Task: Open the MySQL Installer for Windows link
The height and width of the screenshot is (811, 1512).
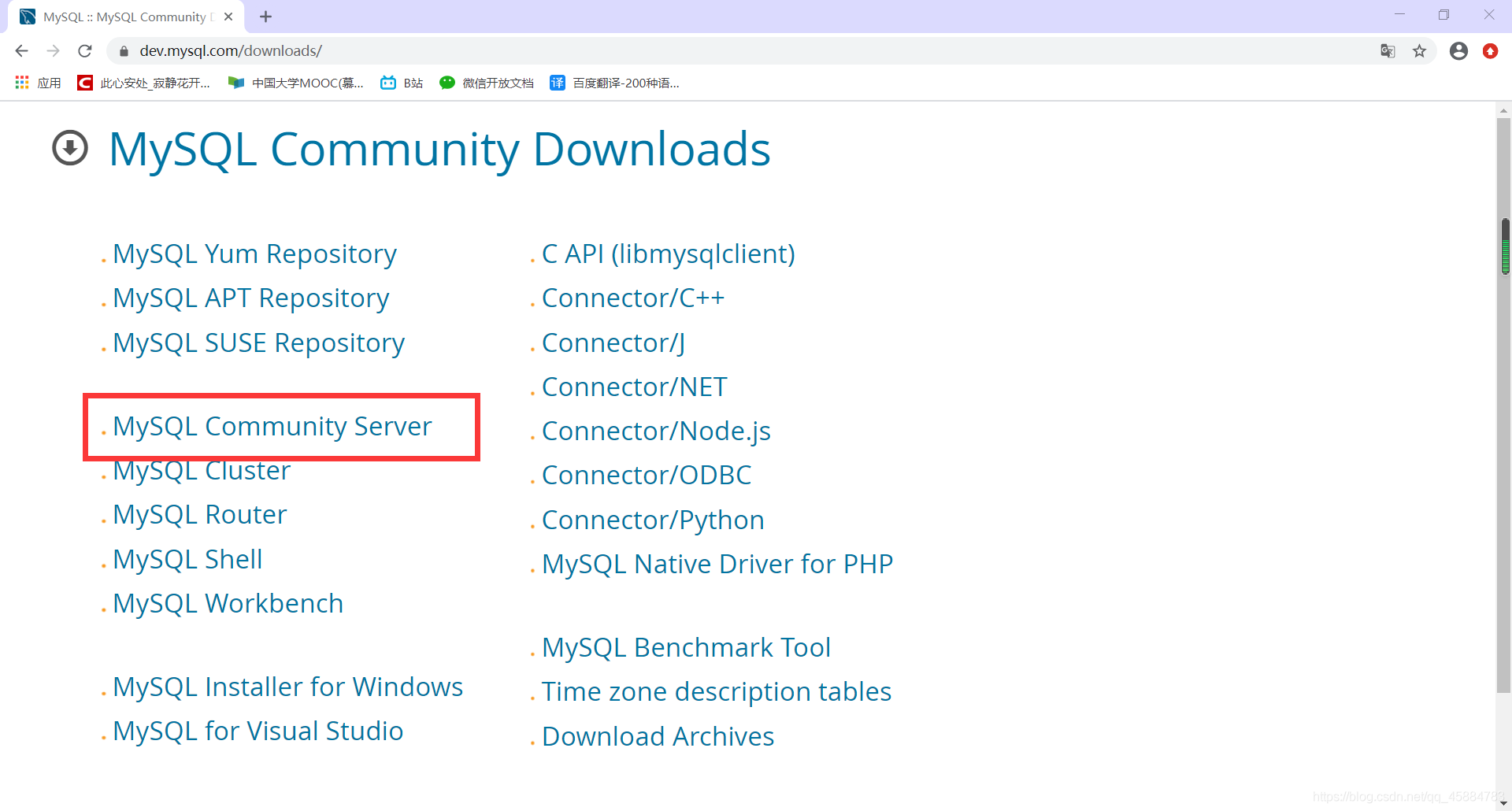Action: click(288, 687)
